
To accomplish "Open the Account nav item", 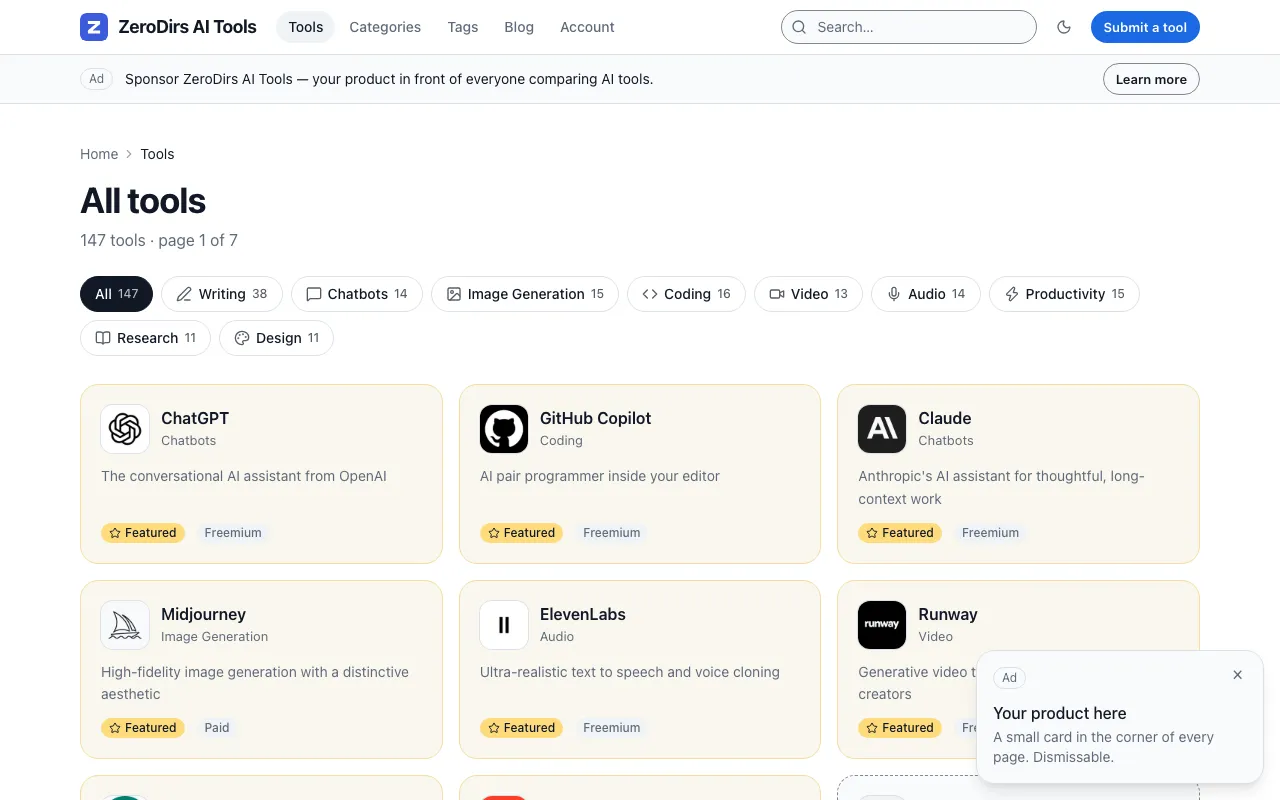I will (x=587, y=27).
